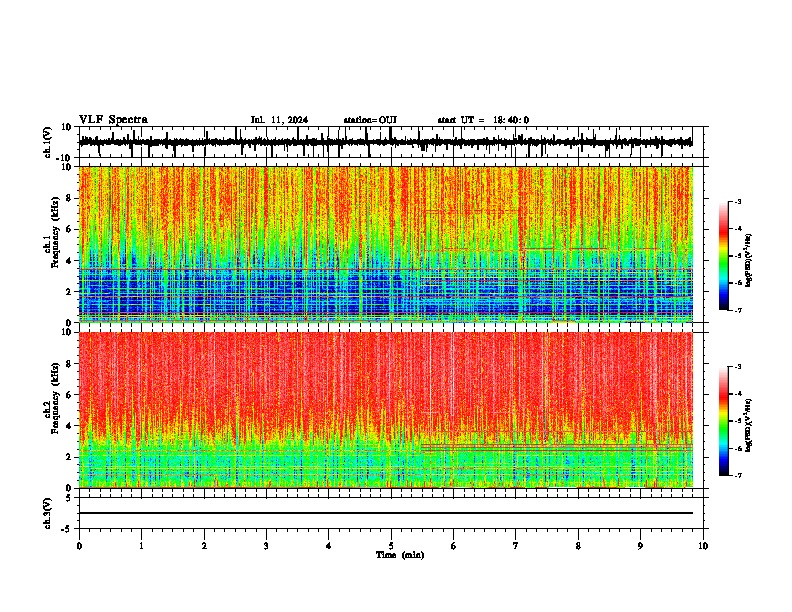Click the "ch.1(V)" axis label
This screenshot has height=612, width=792.
[x=48, y=142]
